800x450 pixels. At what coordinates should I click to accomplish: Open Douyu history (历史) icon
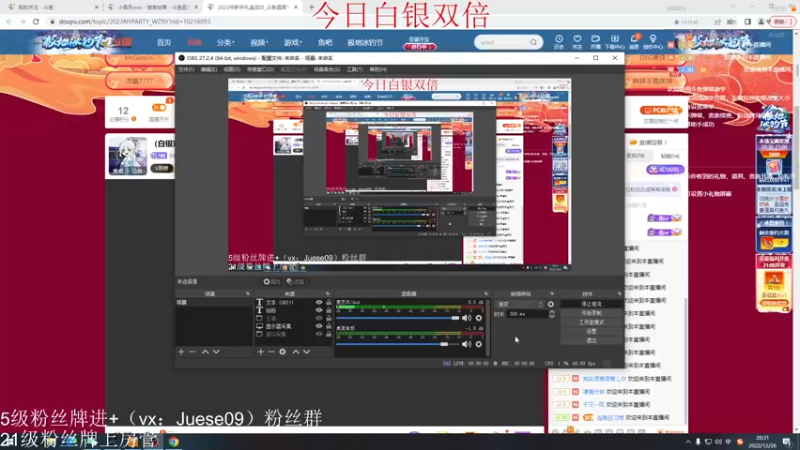click(559, 42)
